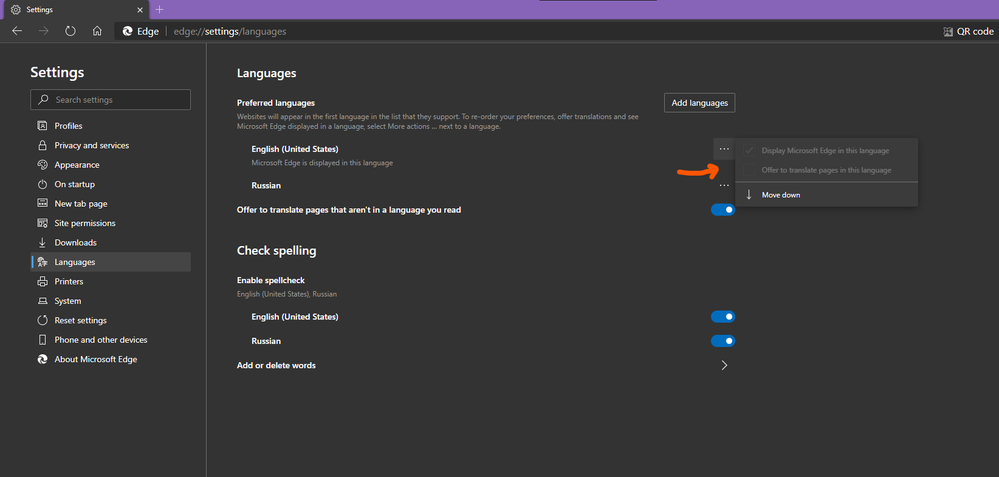Click the New tab page icon
Image resolution: width=999 pixels, height=477 pixels.
coord(42,204)
